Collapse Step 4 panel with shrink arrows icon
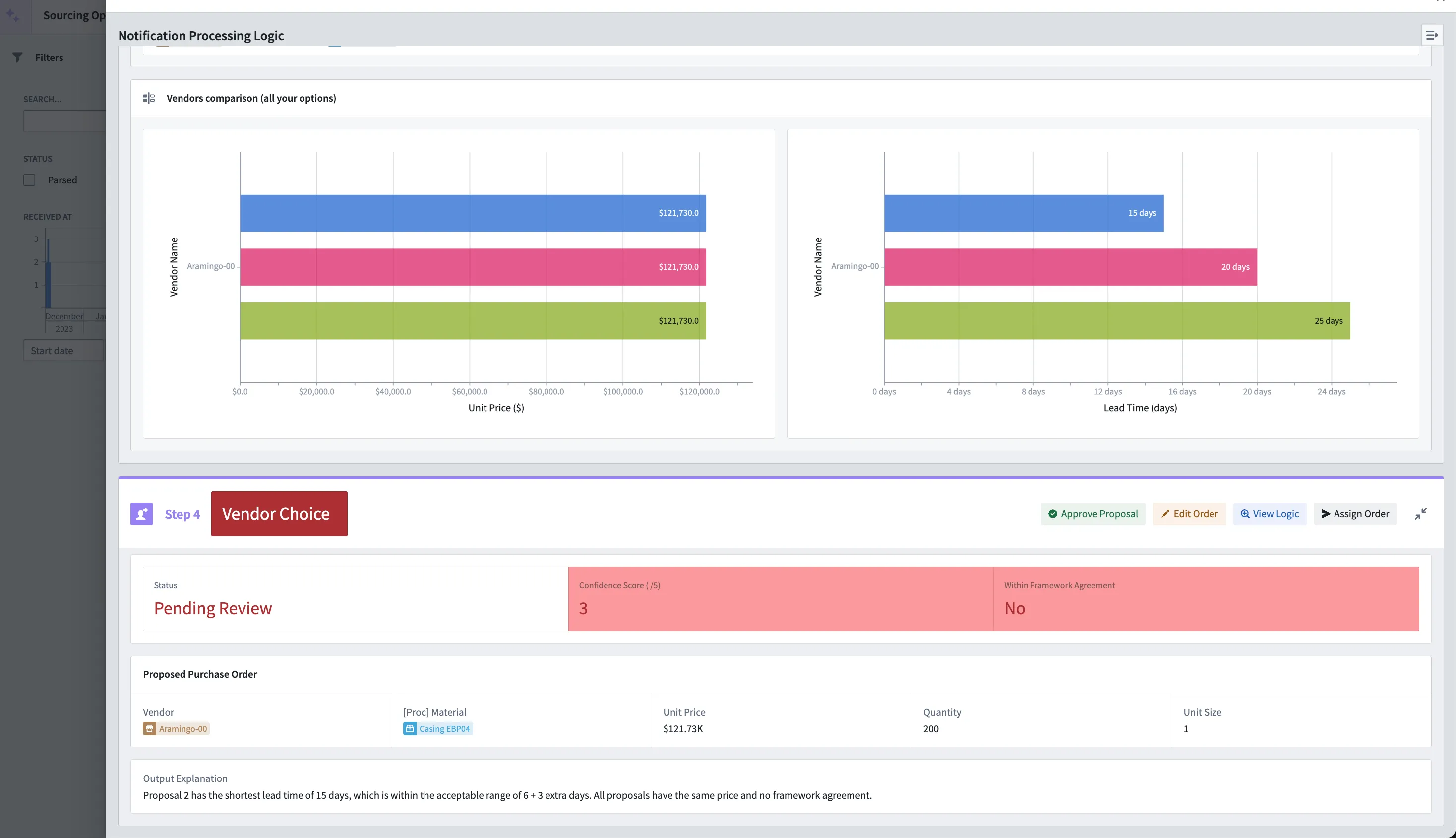The image size is (1456, 838). (x=1420, y=514)
